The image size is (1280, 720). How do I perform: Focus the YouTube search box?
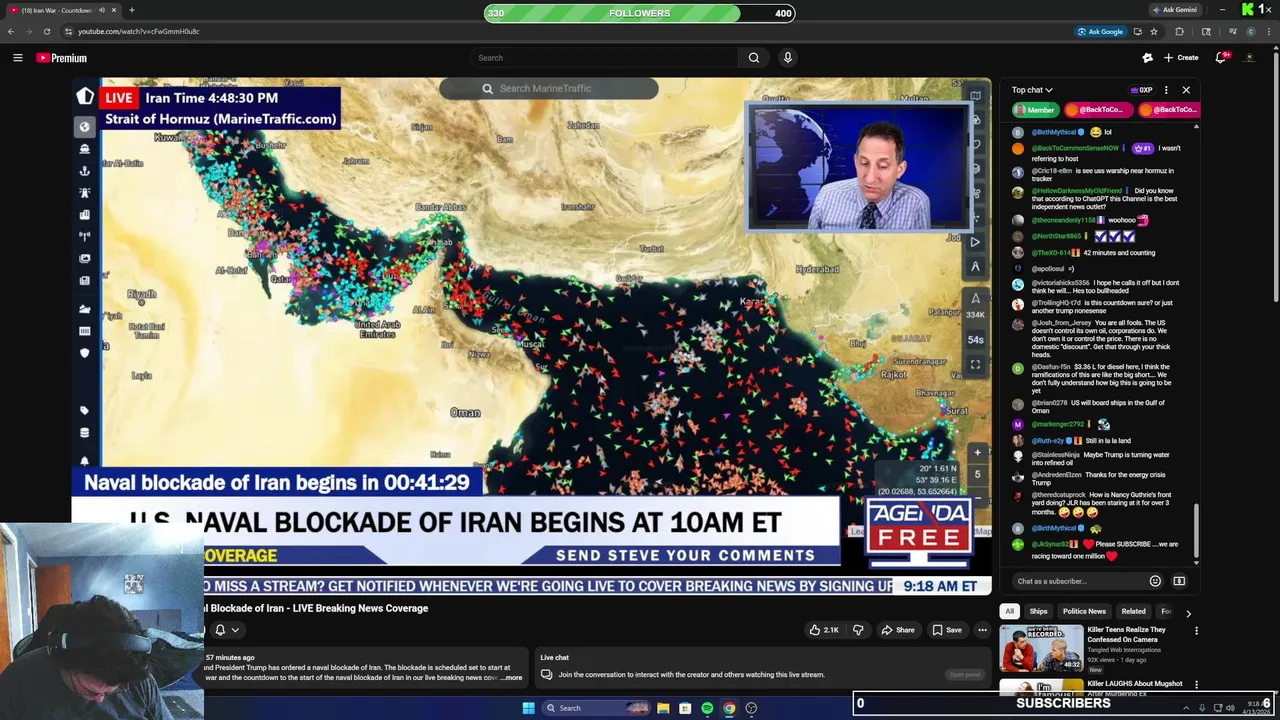point(604,58)
